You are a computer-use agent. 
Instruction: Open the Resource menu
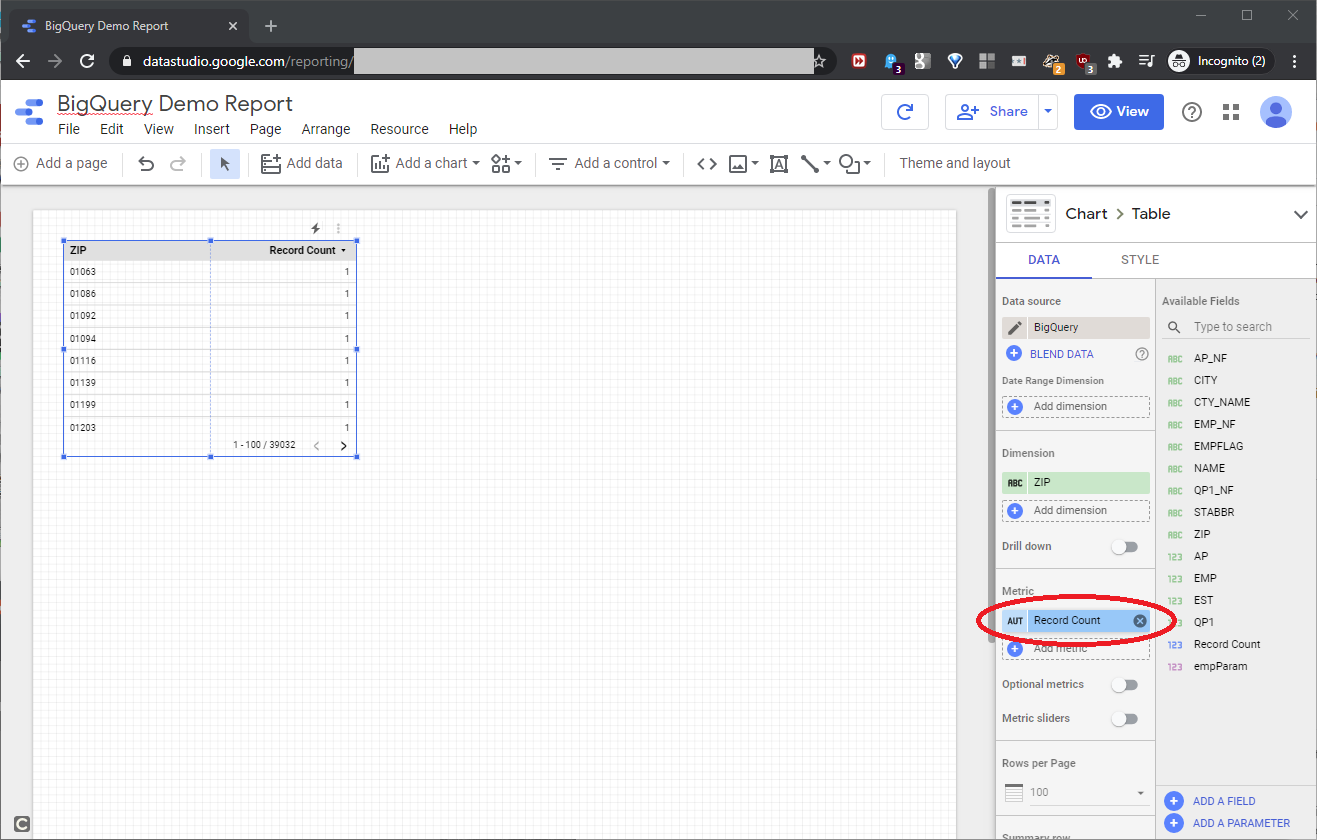click(x=400, y=129)
